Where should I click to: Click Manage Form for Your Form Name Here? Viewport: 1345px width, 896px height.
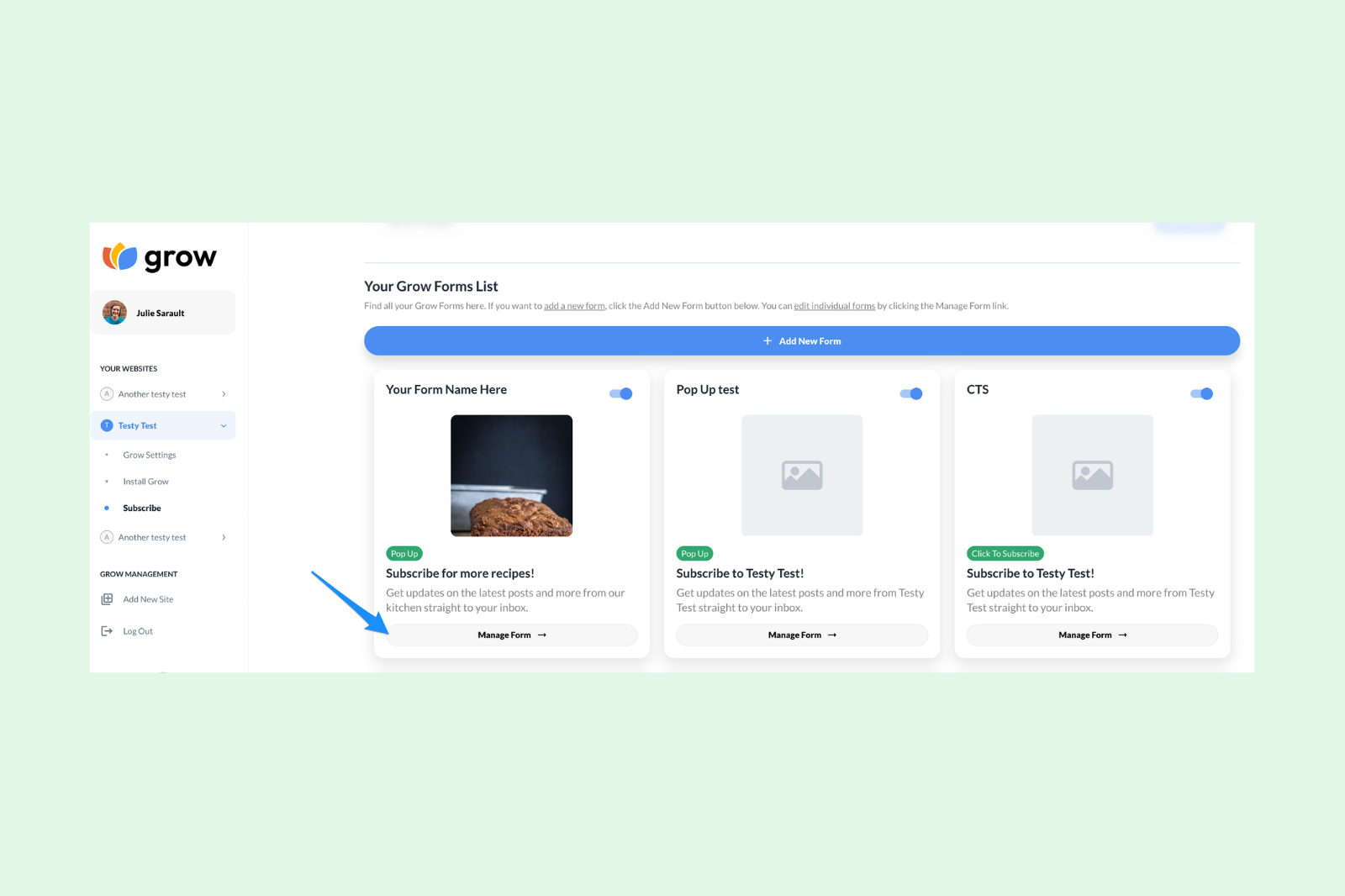point(511,635)
